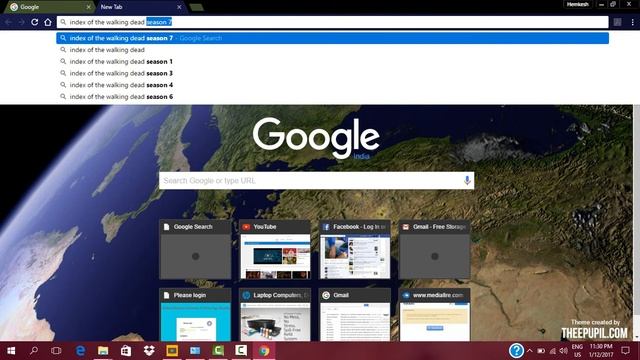Click the Hemkesh profile button
Screen dimensions: 640x360
(x=578, y=4)
